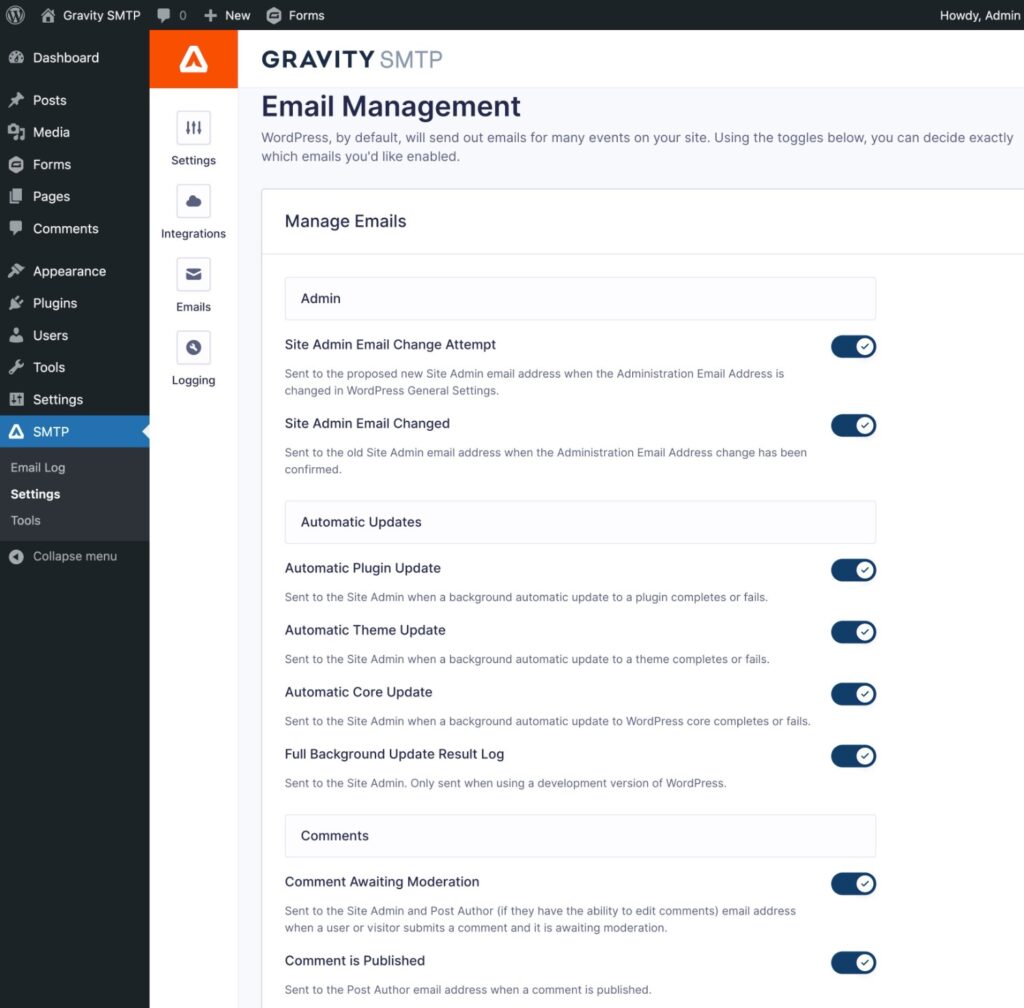Image resolution: width=1024 pixels, height=1008 pixels.
Task: Disable Comment Awaiting Moderation notifications
Action: (853, 883)
